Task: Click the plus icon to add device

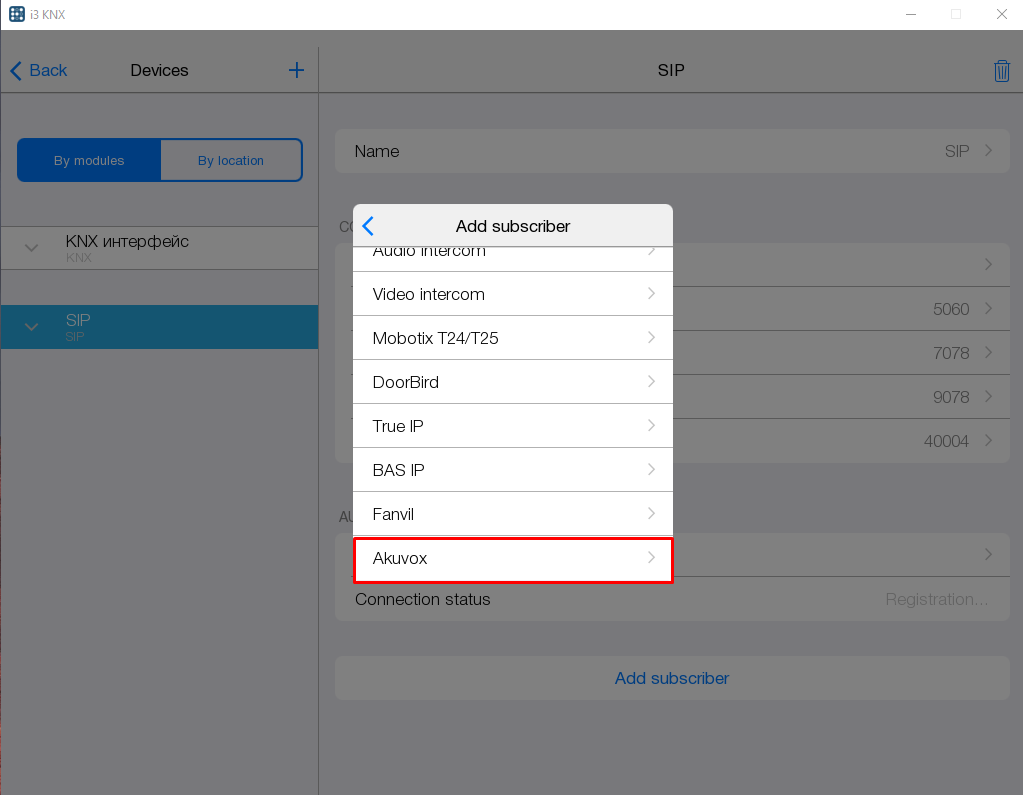Action: [296, 70]
